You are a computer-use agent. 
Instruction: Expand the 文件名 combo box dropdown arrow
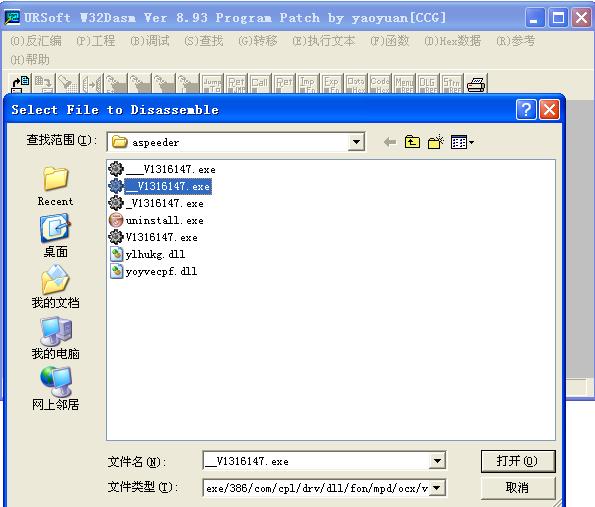437,461
